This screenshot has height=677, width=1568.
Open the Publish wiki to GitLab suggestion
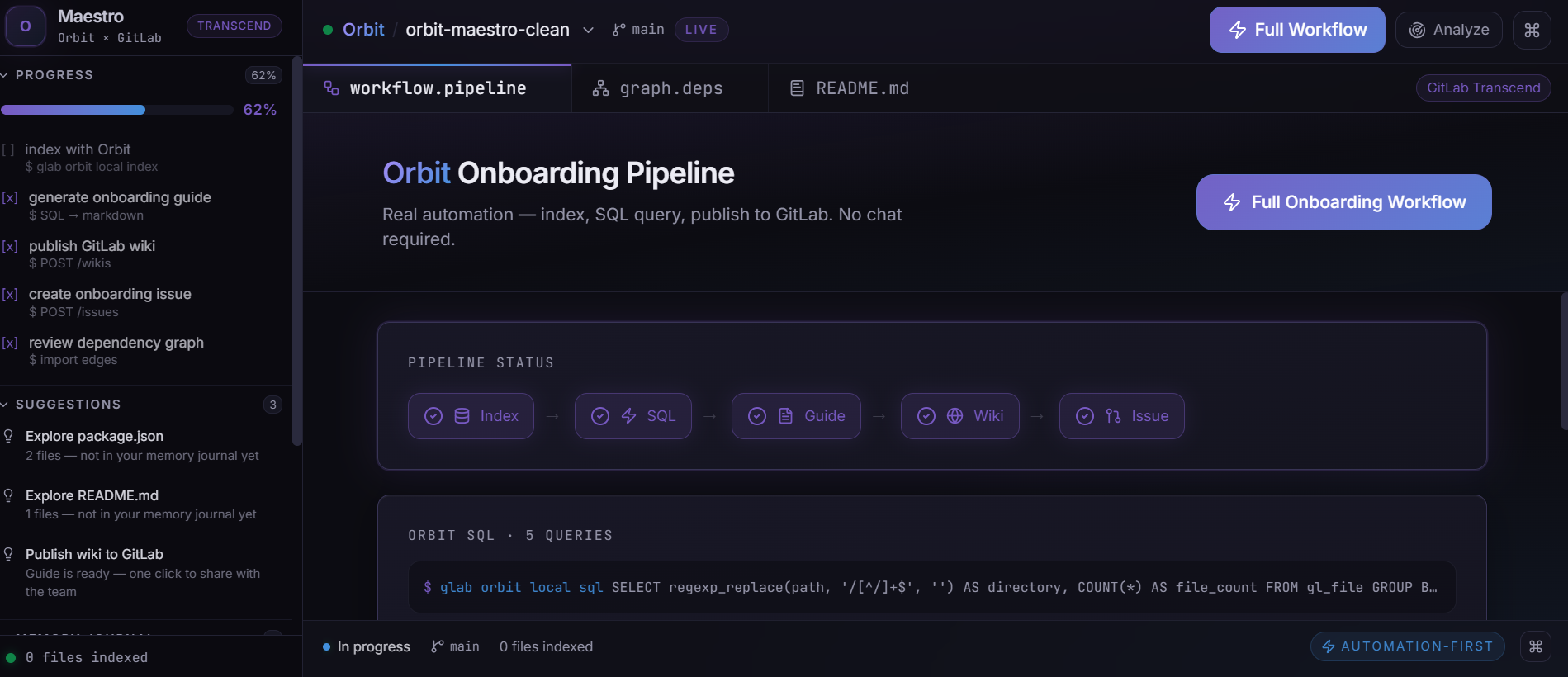click(x=141, y=572)
